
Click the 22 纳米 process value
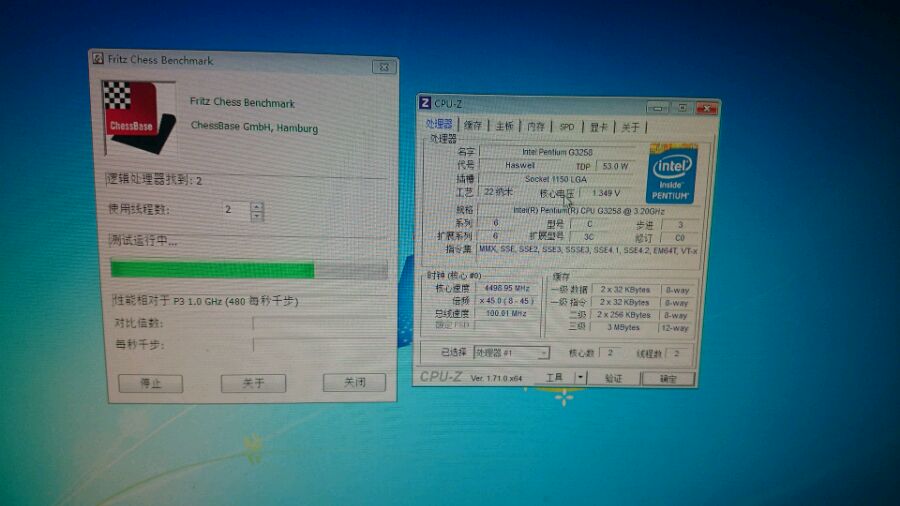[498, 192]
